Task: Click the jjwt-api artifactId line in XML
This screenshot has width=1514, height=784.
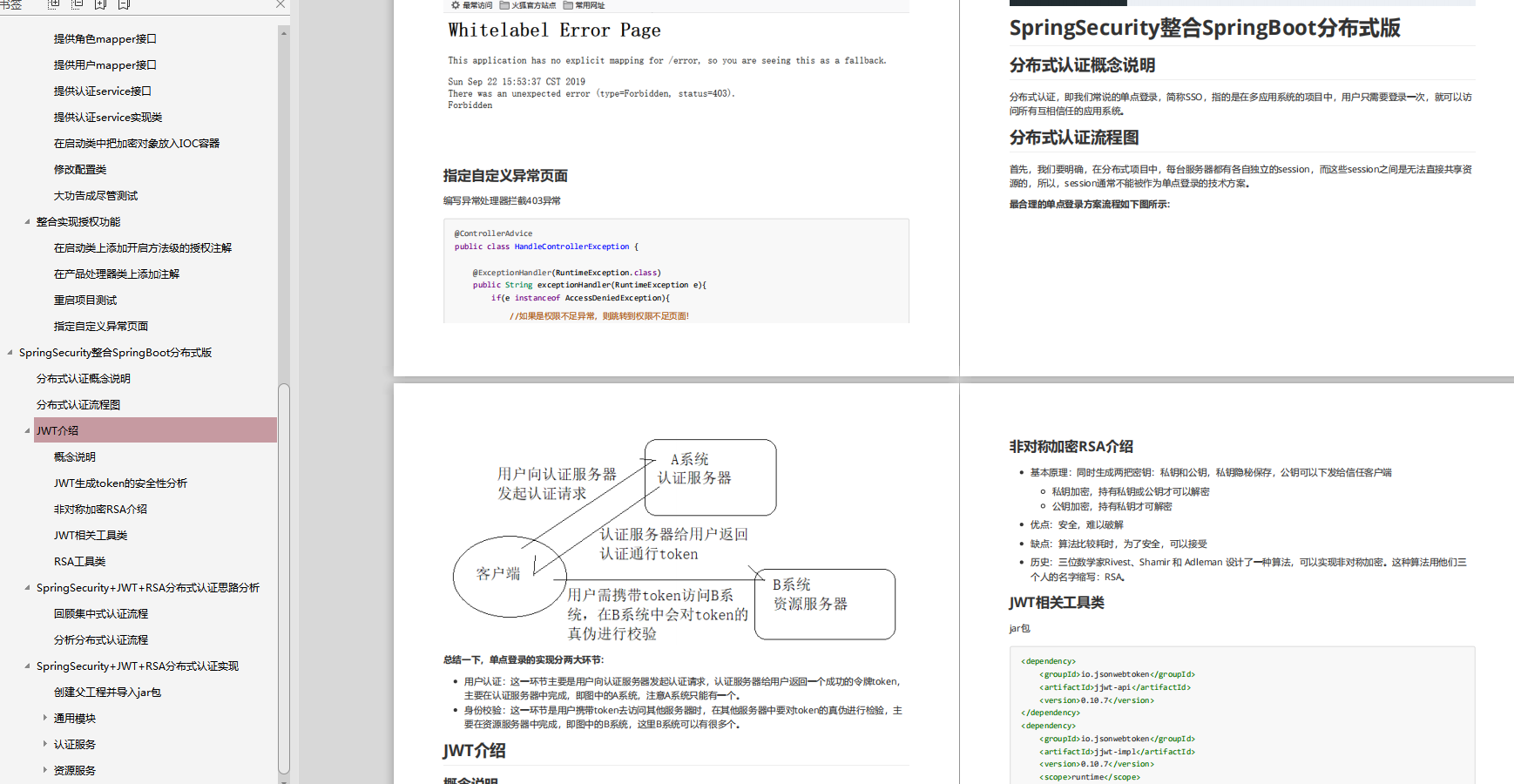Action: [1115, 687]
